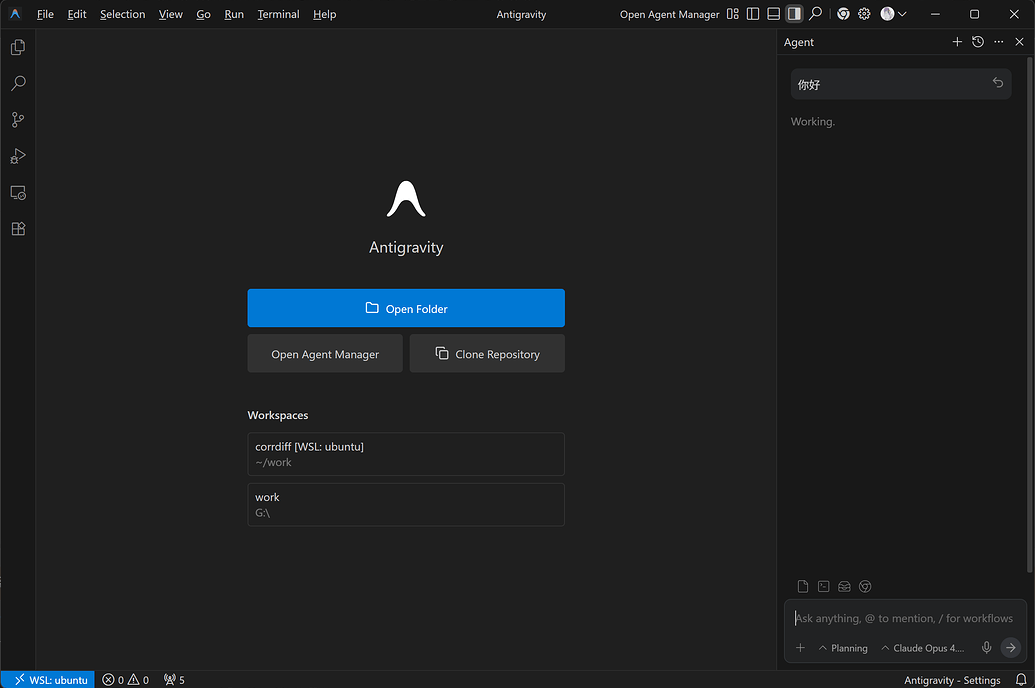Open the Run and Debug view
Viewport: 1035px width, 688px height.
(x=18, y=156)
